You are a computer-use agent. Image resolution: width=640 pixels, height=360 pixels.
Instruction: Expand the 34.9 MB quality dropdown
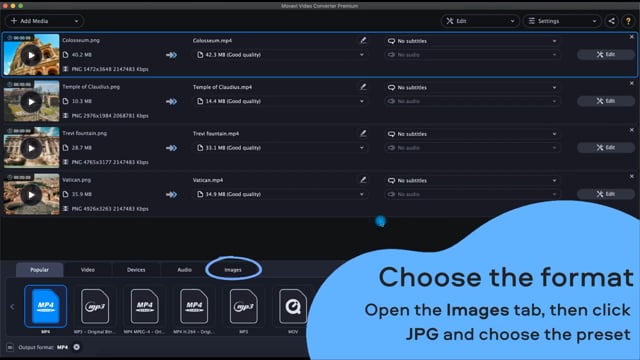click(280, 194)
